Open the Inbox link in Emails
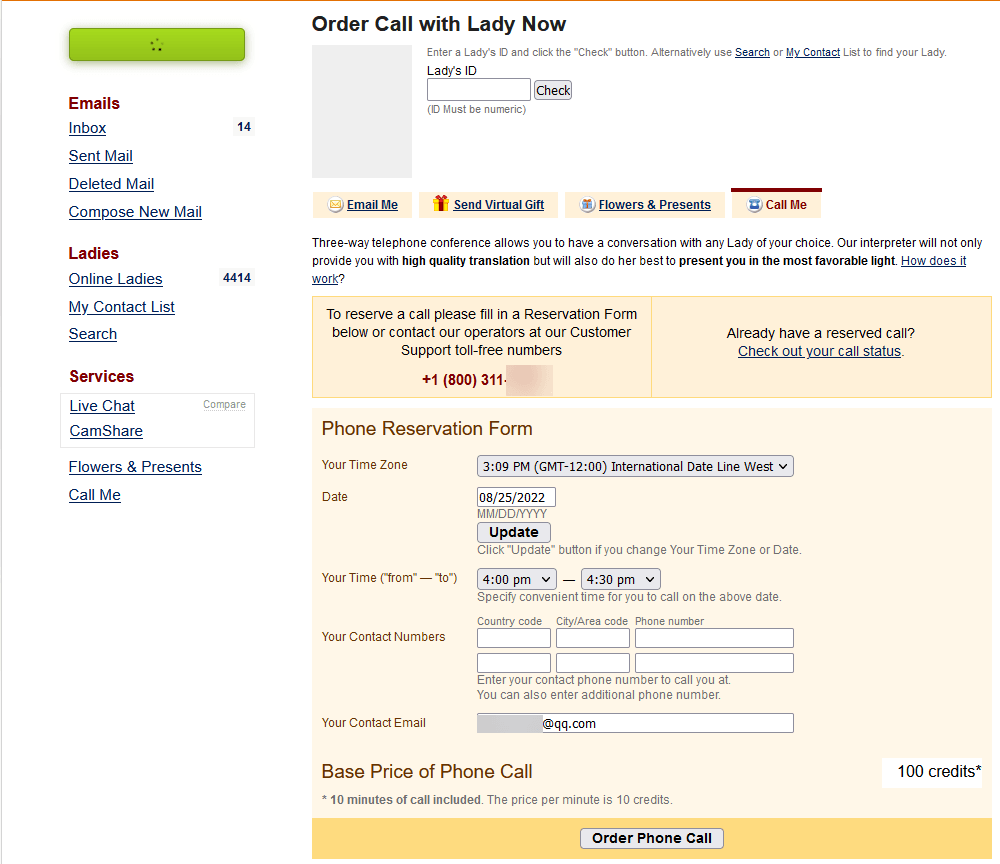The width and height of the screenshot is (1000, 864). click(87, 128)
